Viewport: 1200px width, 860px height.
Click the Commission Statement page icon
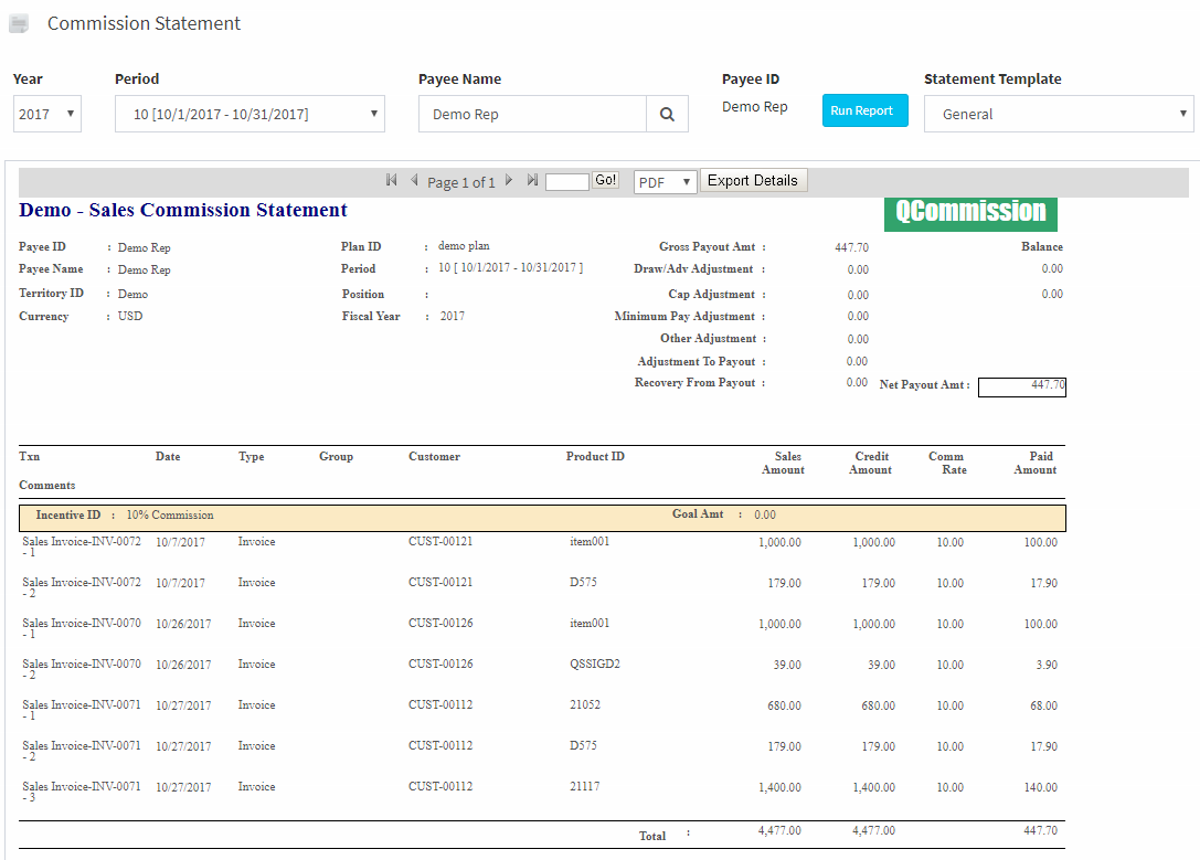[19, 24]
